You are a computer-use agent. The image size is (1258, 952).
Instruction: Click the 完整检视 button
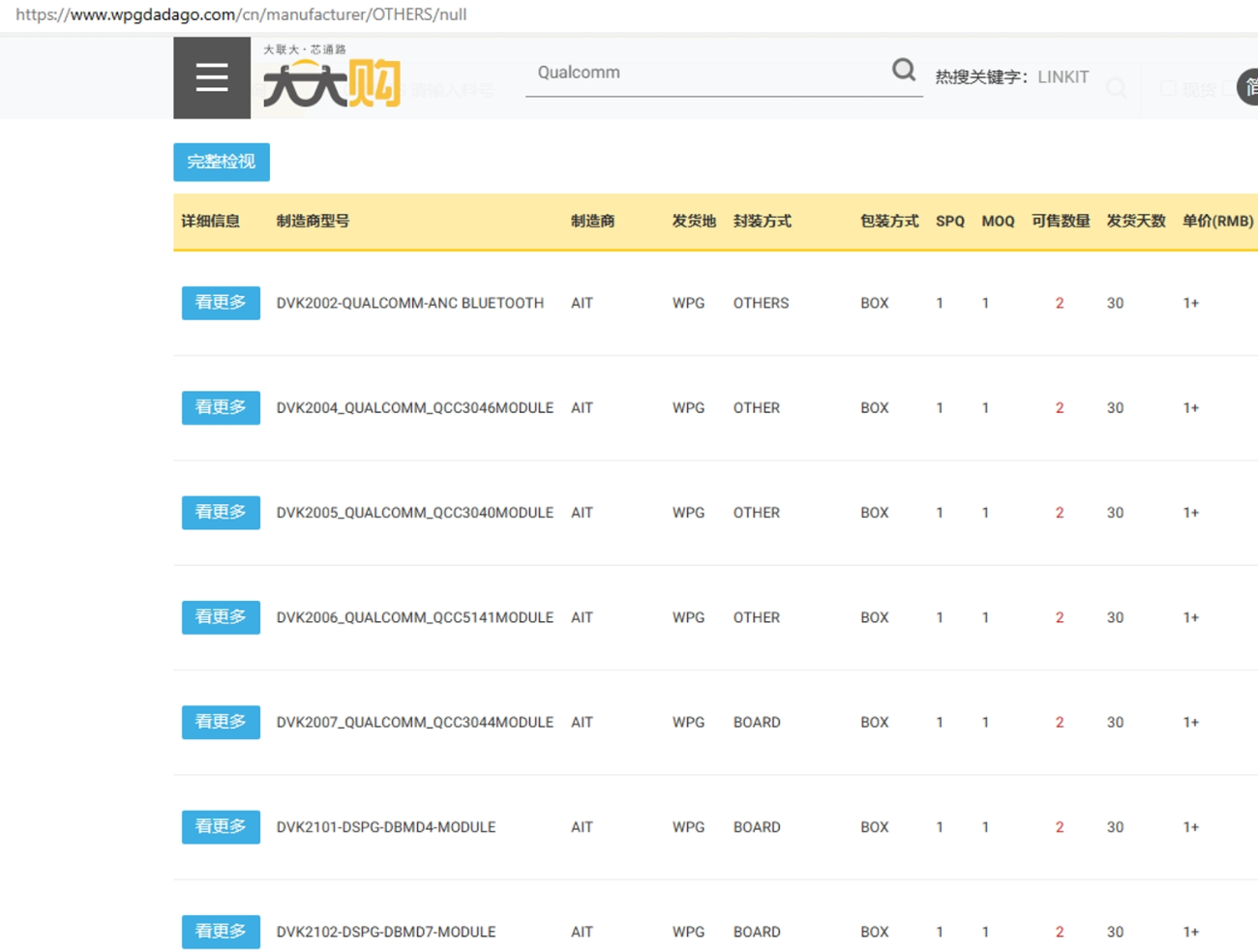(222, 162)
